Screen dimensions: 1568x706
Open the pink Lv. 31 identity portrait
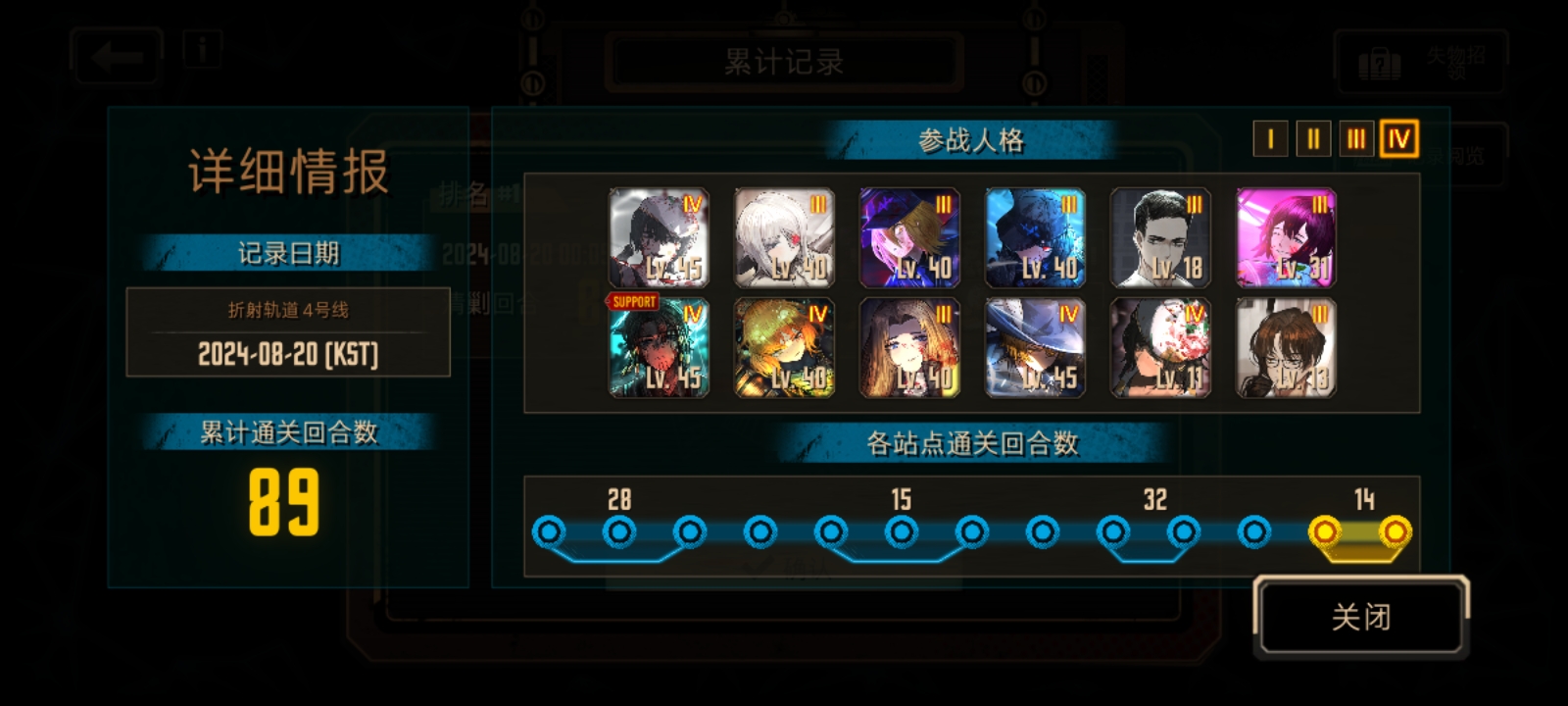click(x=1286, y=238)
